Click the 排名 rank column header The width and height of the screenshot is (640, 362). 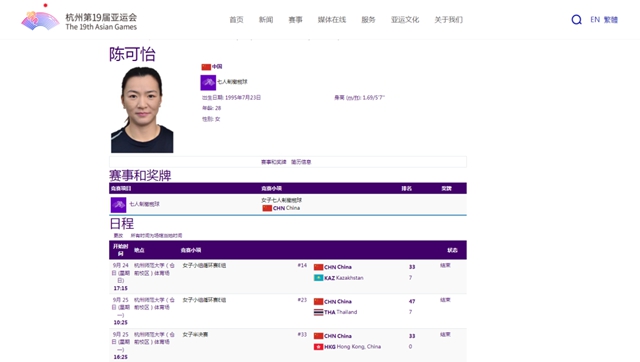pos(407,189)
